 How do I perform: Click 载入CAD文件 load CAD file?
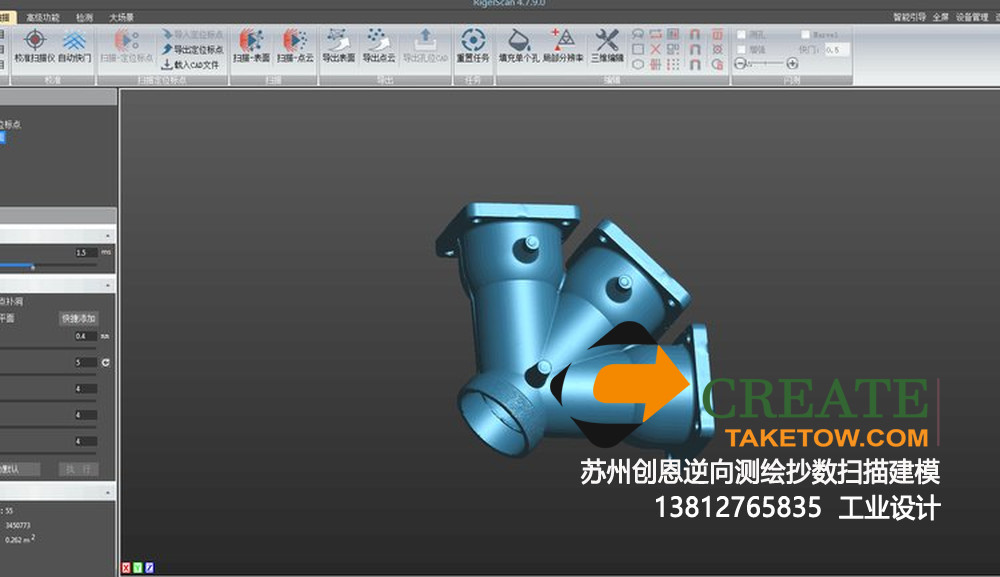tap(195, 64)
